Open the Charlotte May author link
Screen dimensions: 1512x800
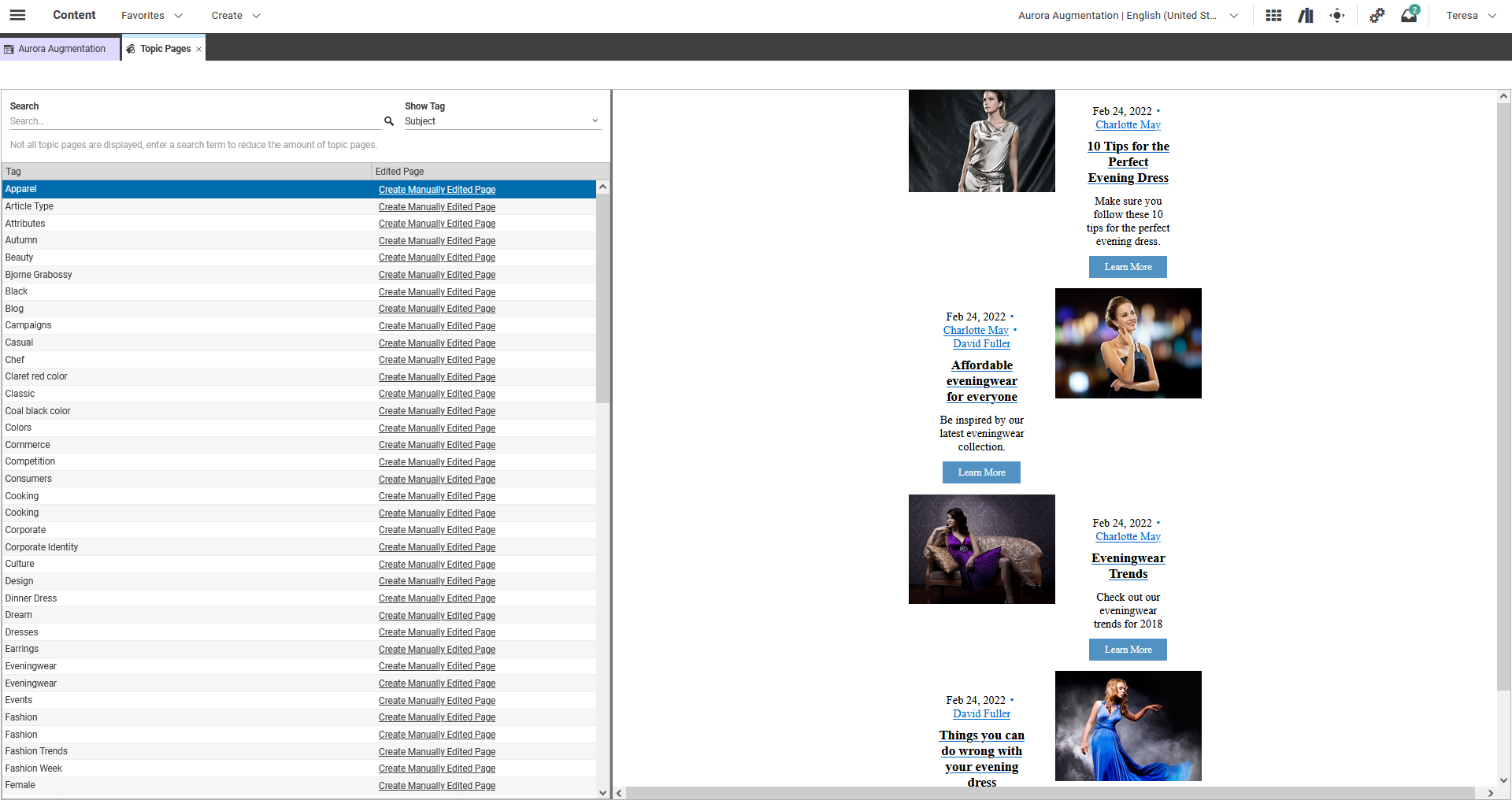(1128, 124)
